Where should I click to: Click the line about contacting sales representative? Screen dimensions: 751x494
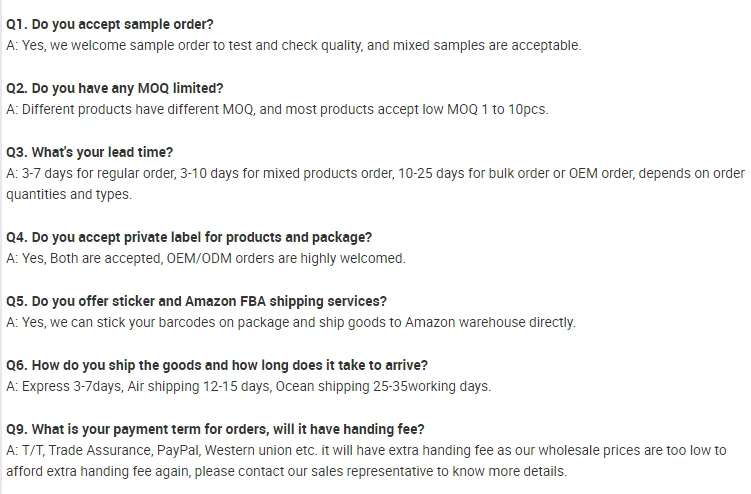pos(286,471)
